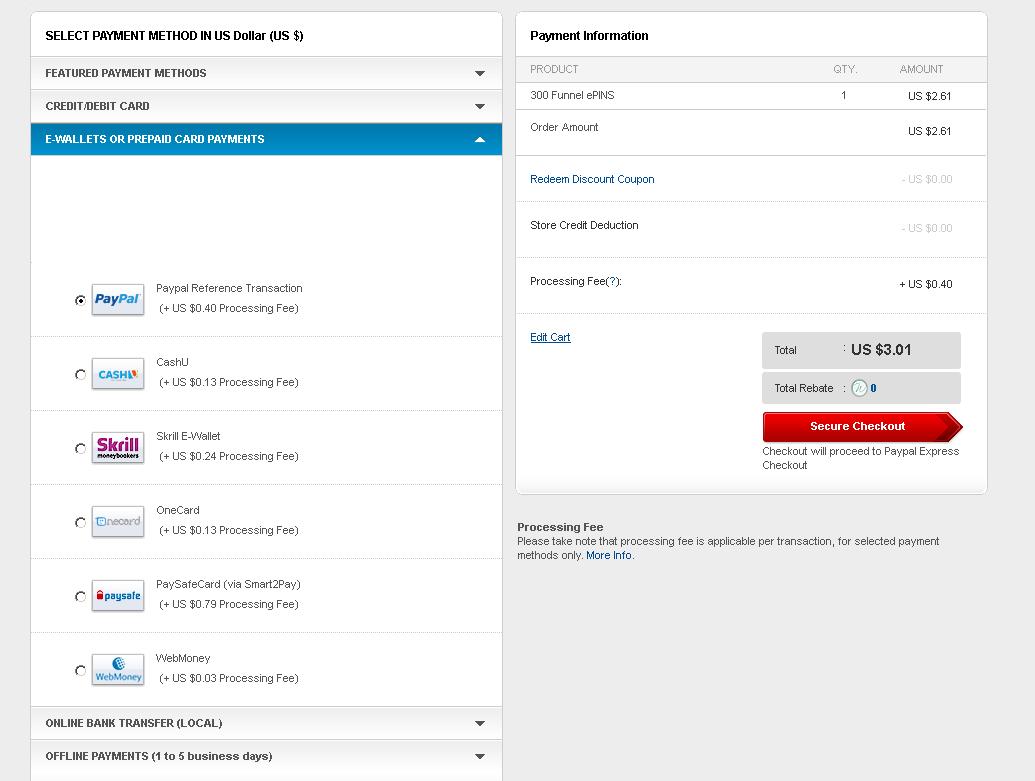Collapse E-Wallets or Prepaid Card Payments
Image resolution: width=1035 pixels, height=781 pixels.
pyautogui.click(x=266, y=139)
